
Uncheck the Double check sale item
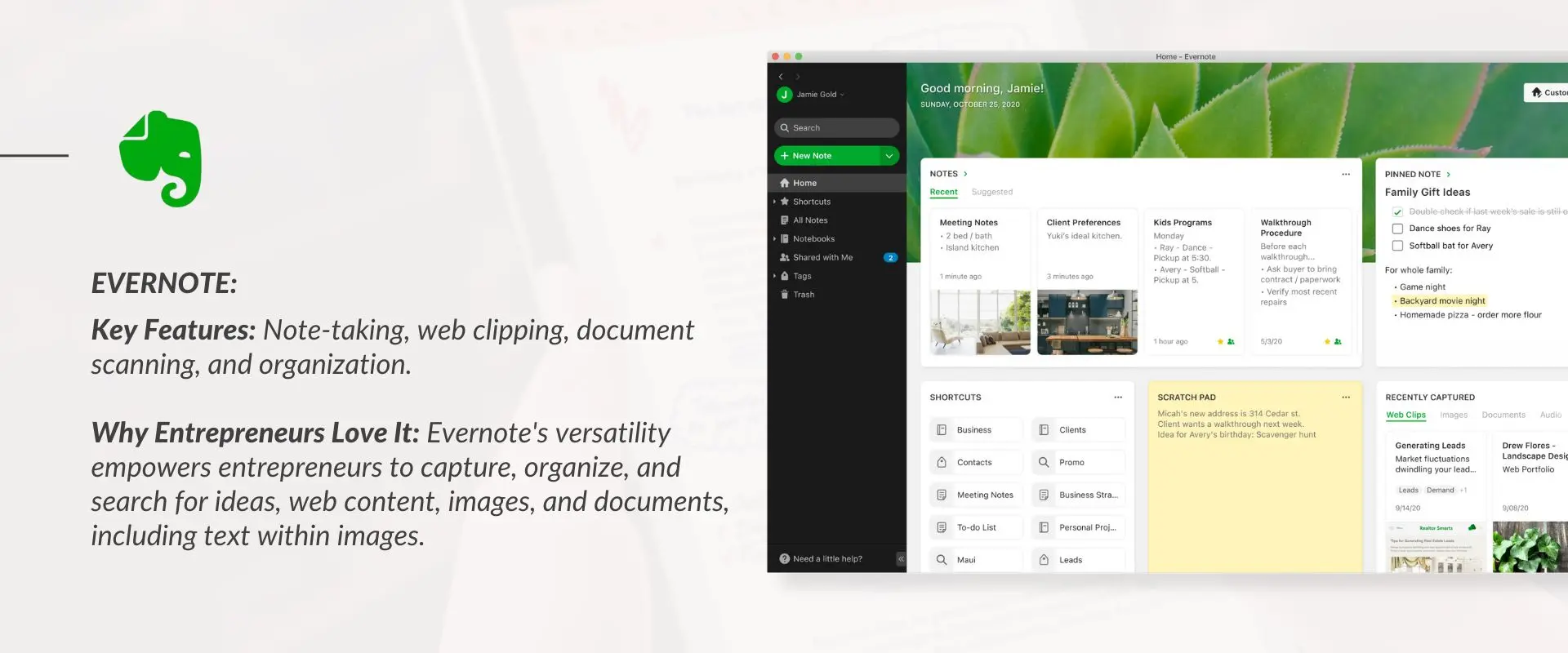pyautogui.click(x=1397, y=212)
